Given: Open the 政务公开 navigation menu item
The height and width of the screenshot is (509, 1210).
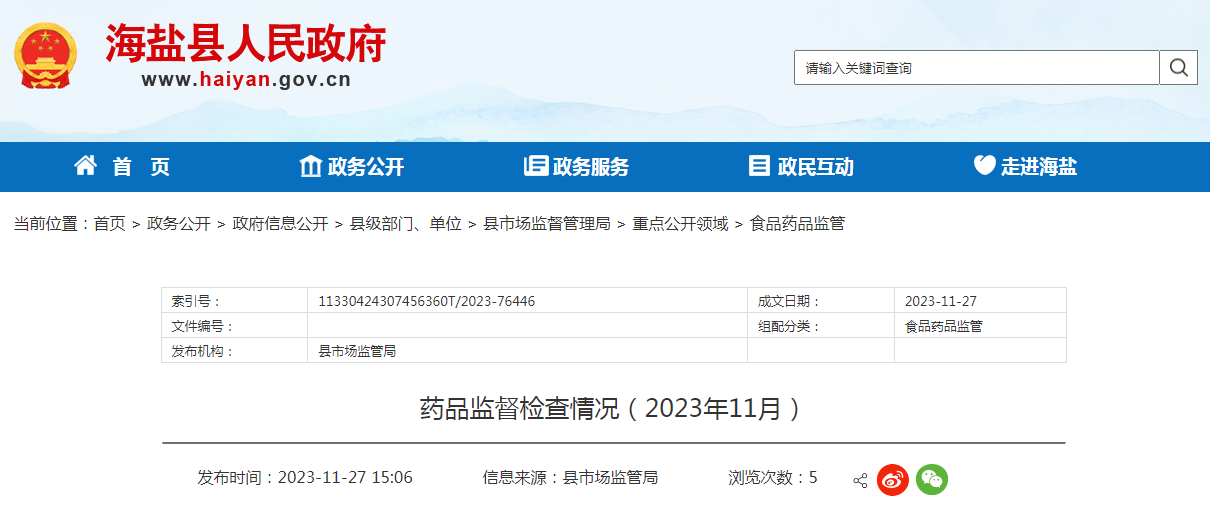Looking at the screenshot, I should click(x=352, y=167).
